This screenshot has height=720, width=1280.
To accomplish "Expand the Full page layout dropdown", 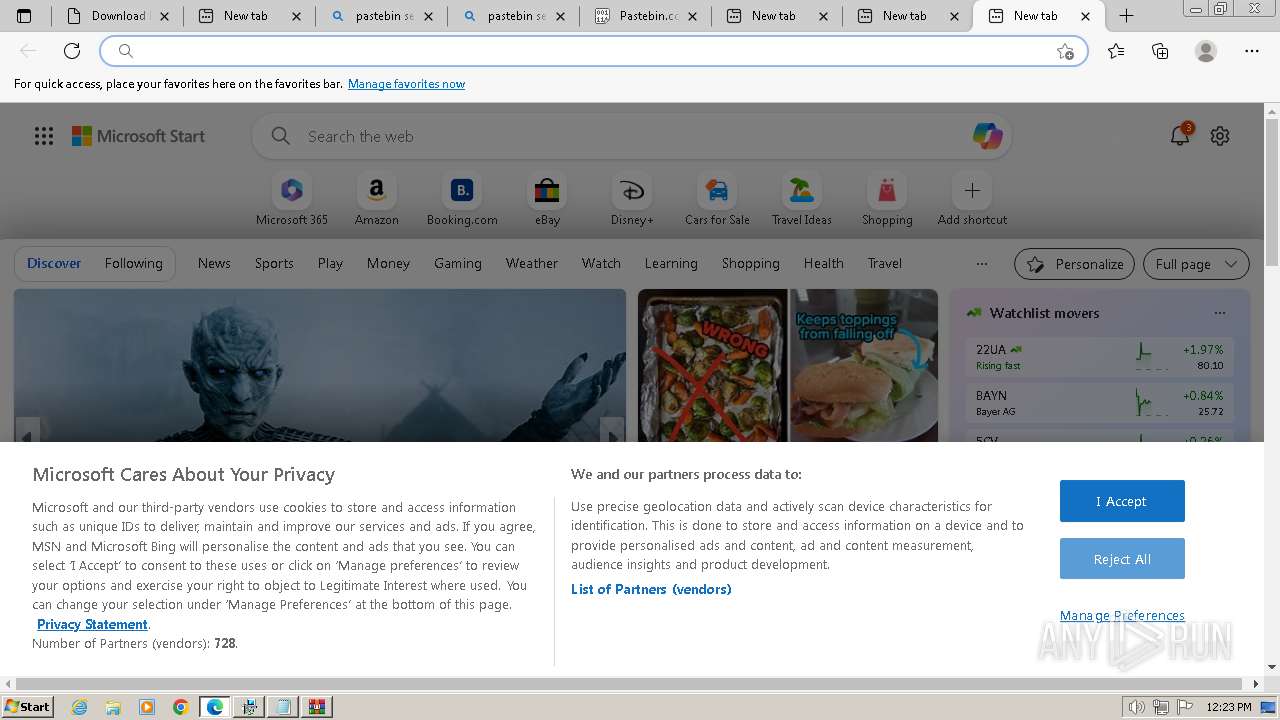I will [1196, 264].
